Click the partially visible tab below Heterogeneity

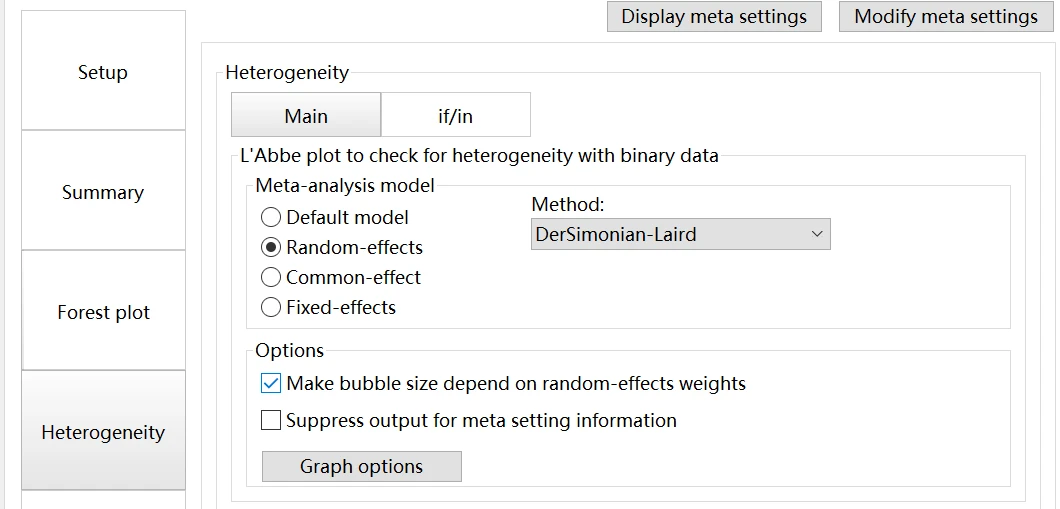[103, 500]
